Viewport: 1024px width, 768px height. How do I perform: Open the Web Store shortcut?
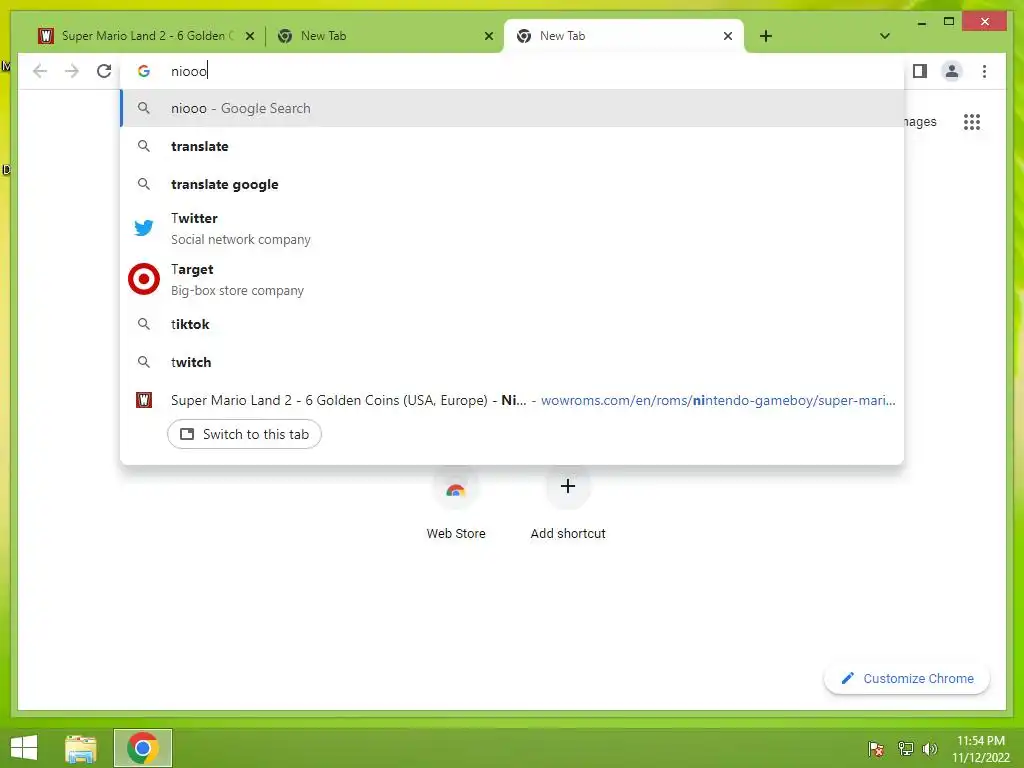[x=456, y=504]
